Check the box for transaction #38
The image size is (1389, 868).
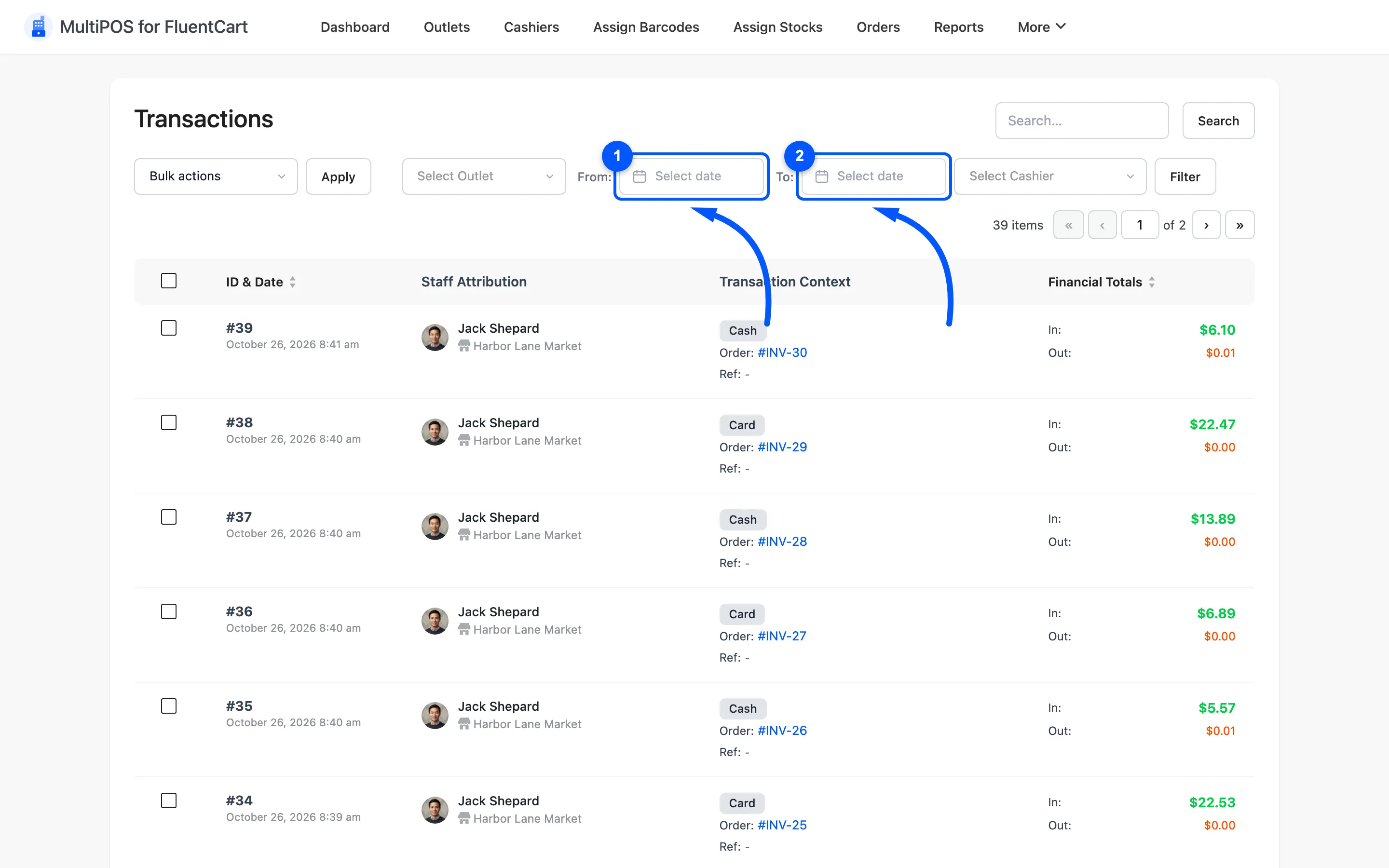(169, 422)
